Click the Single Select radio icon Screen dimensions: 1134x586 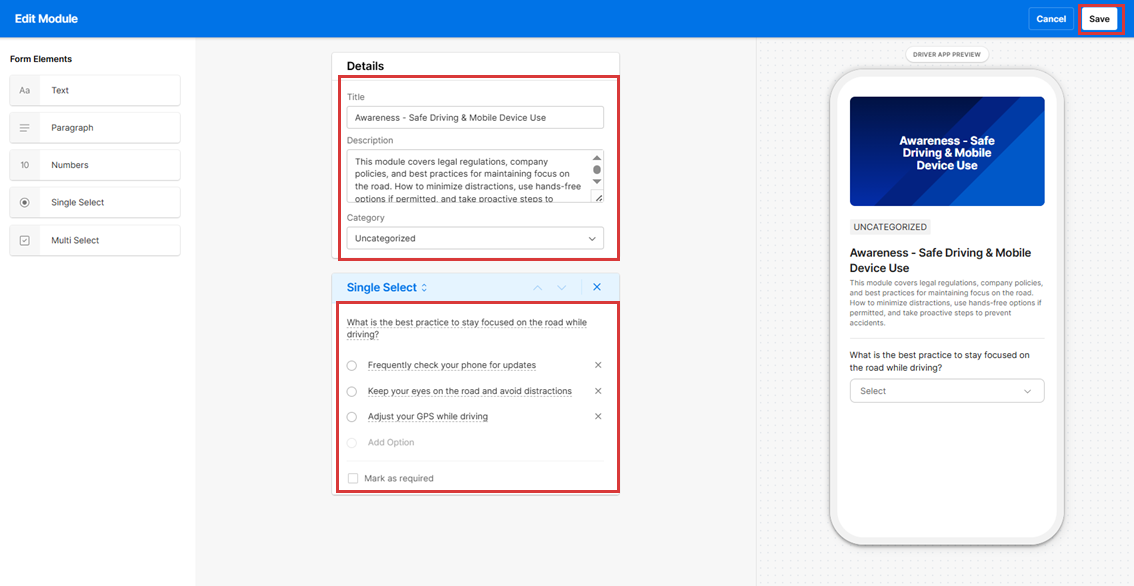tap(25, 203)
